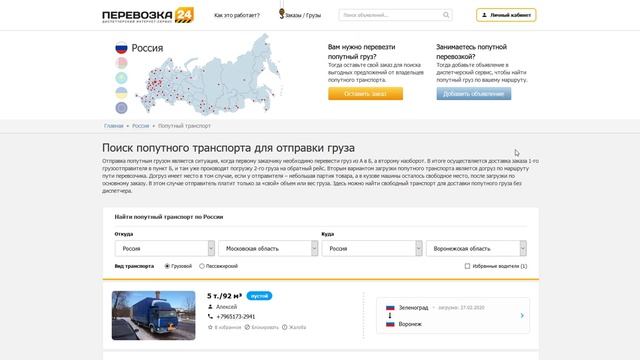Viewport: 640px width, 360px height.
Task: Follow the Главная breadcrumb link
Action: click(113, 126)
